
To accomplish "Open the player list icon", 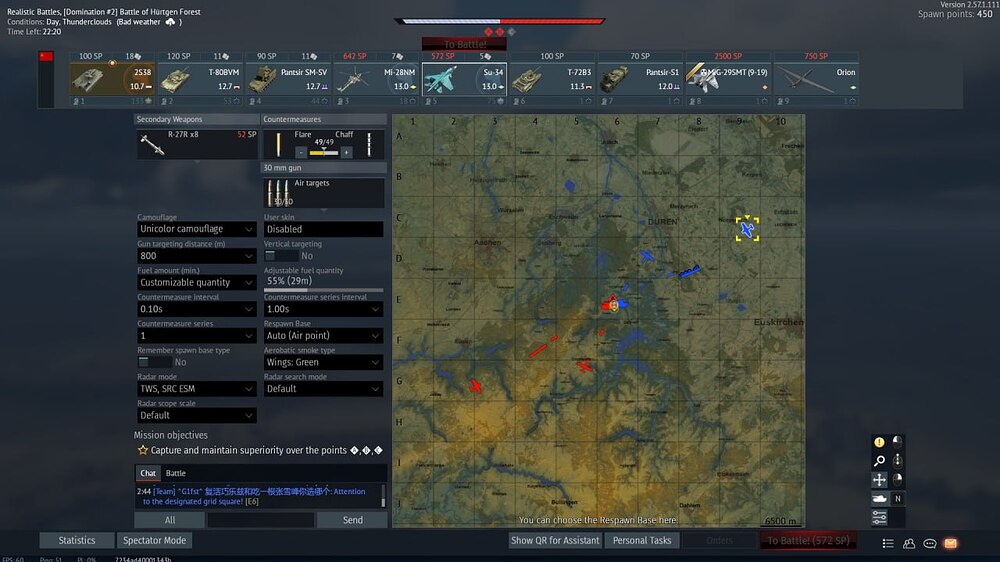I will coord(888,544).
